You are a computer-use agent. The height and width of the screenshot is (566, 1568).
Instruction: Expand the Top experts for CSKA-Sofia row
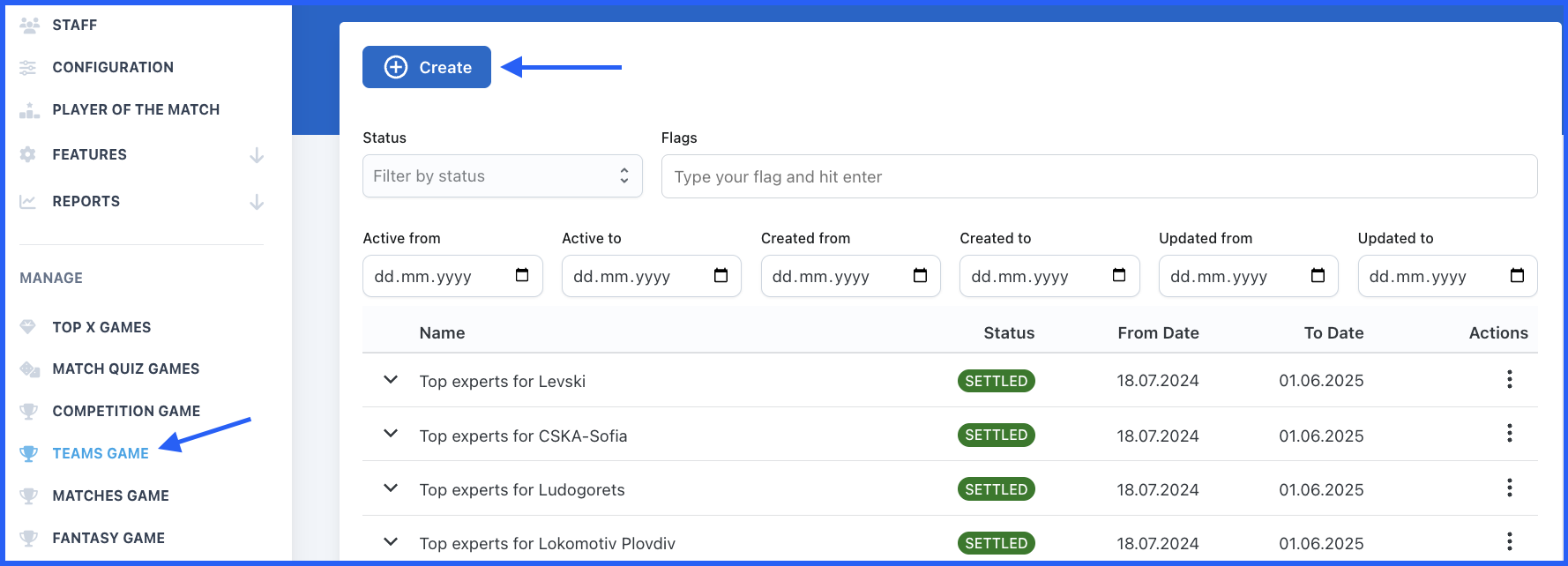coord(391,434)
